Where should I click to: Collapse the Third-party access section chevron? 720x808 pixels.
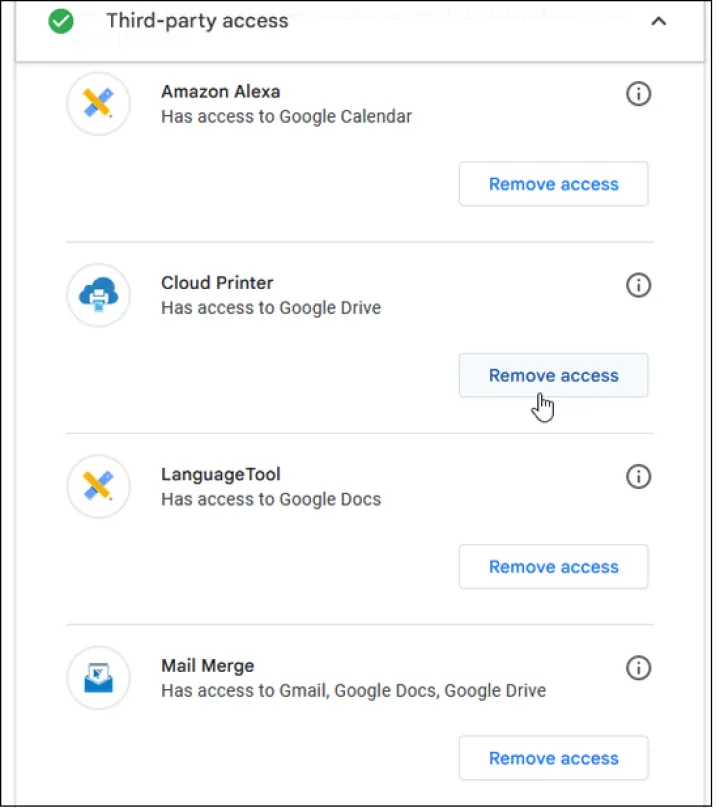click(x=658, y=21)
